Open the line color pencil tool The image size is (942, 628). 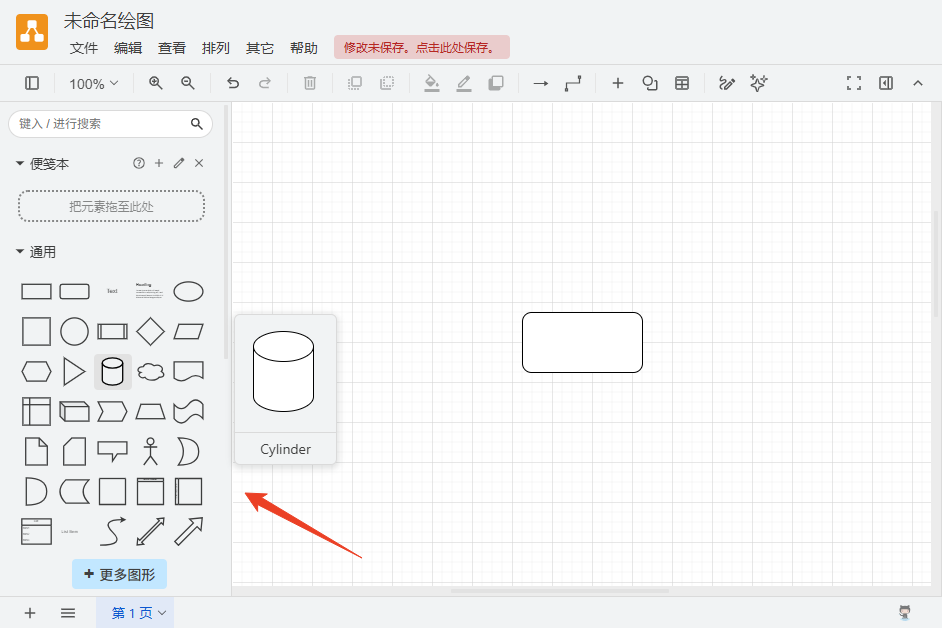(464, 83)
